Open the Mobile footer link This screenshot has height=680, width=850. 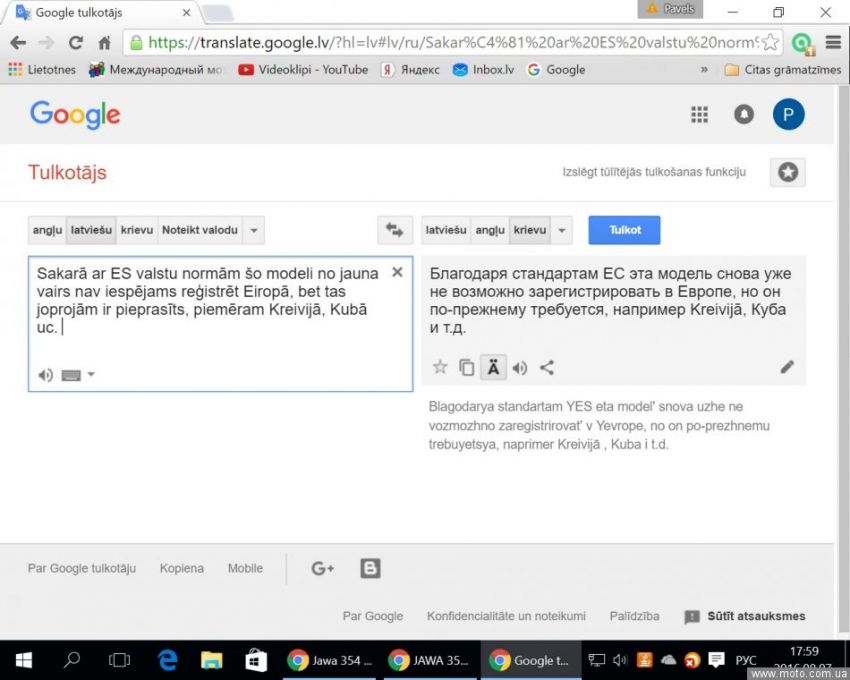click(x=245, y=568)
